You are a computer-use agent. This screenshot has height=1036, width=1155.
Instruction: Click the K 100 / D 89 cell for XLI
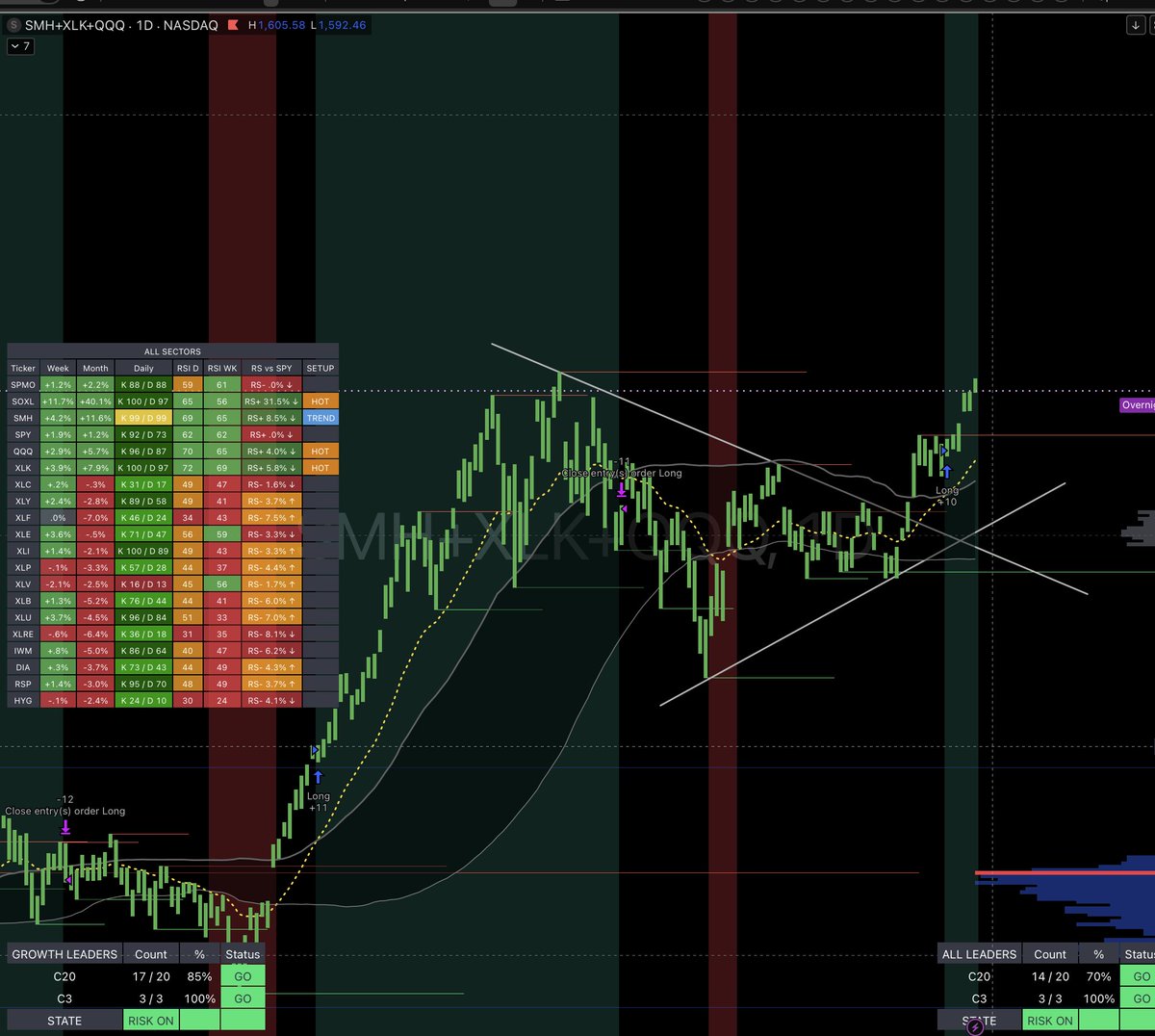[143, 551]
